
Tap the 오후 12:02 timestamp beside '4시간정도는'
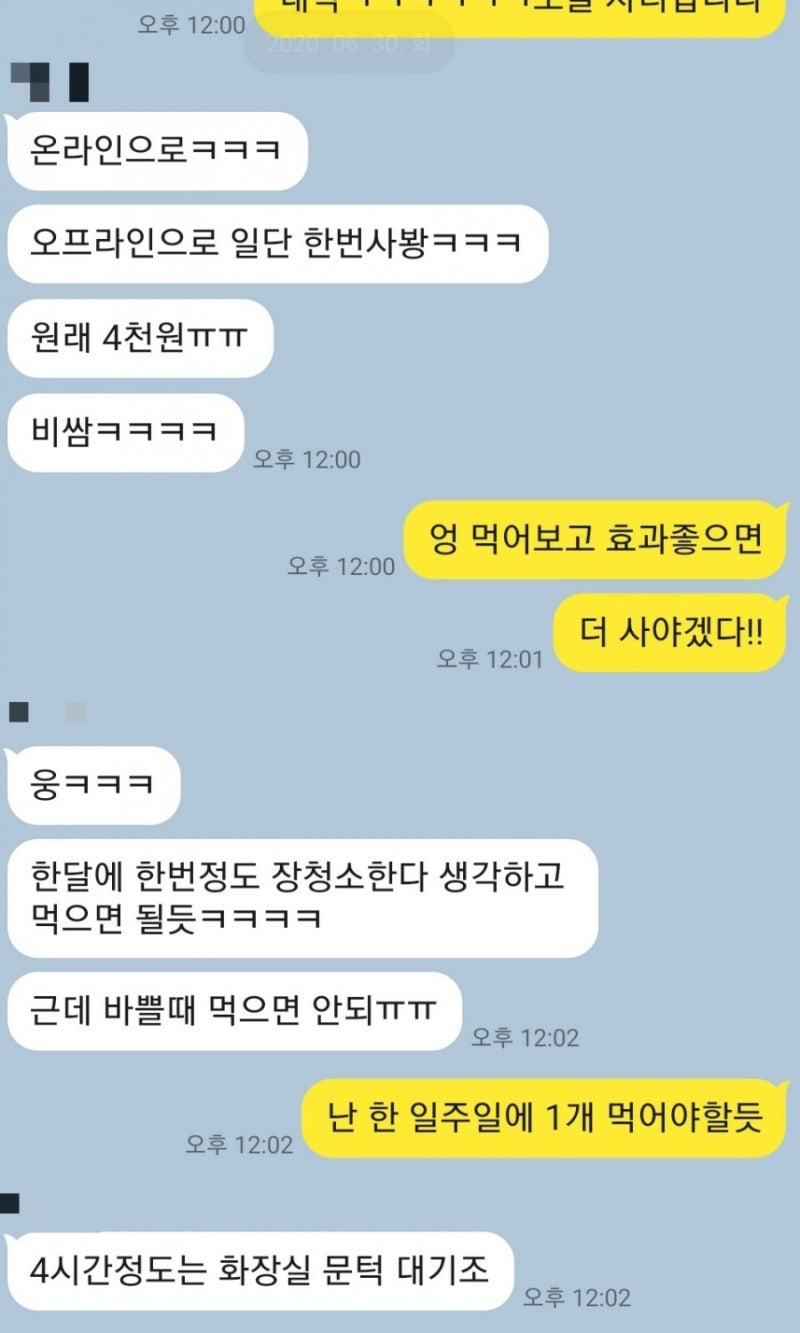point(578,1298)
